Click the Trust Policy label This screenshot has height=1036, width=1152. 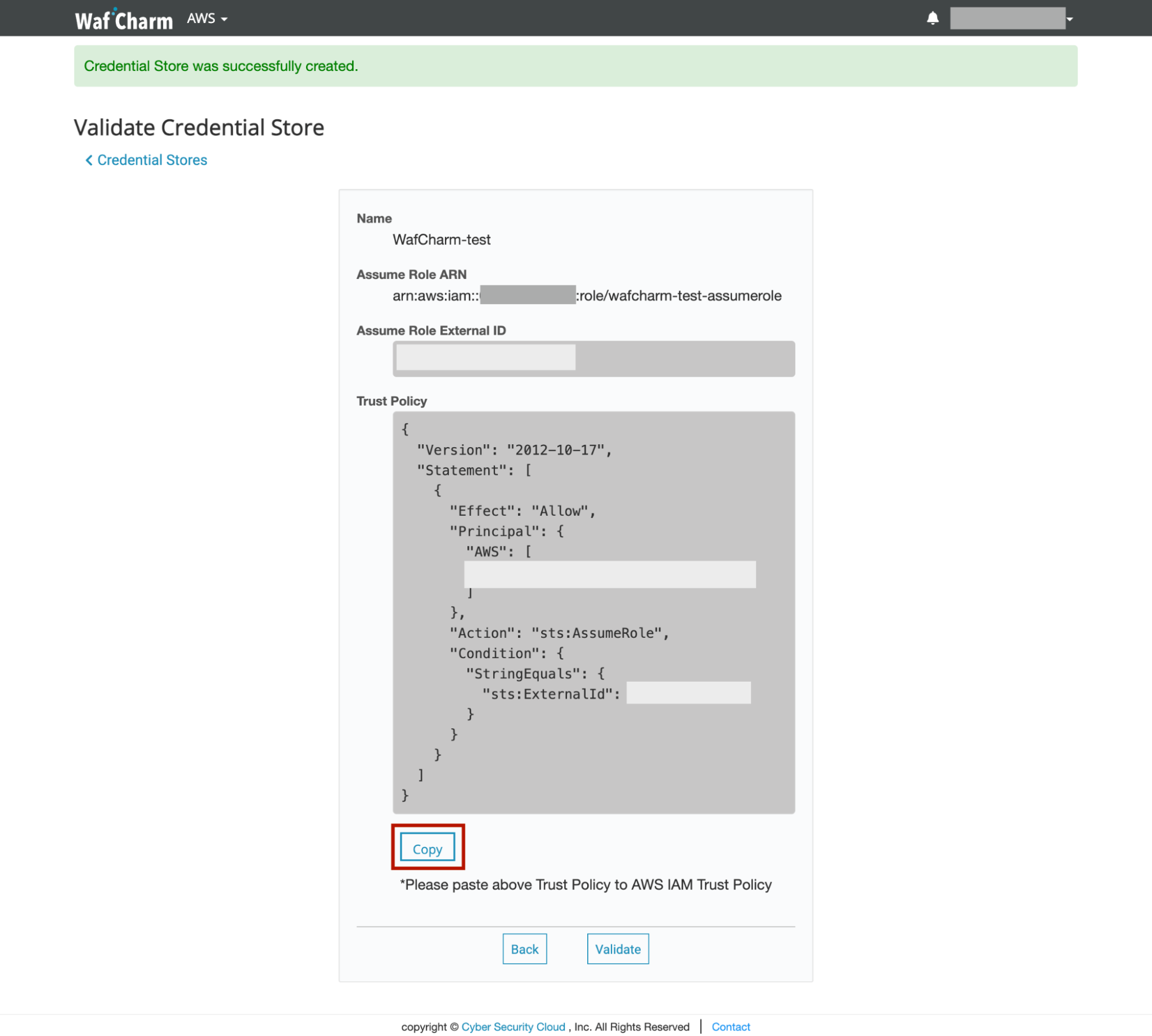(392, 401)
